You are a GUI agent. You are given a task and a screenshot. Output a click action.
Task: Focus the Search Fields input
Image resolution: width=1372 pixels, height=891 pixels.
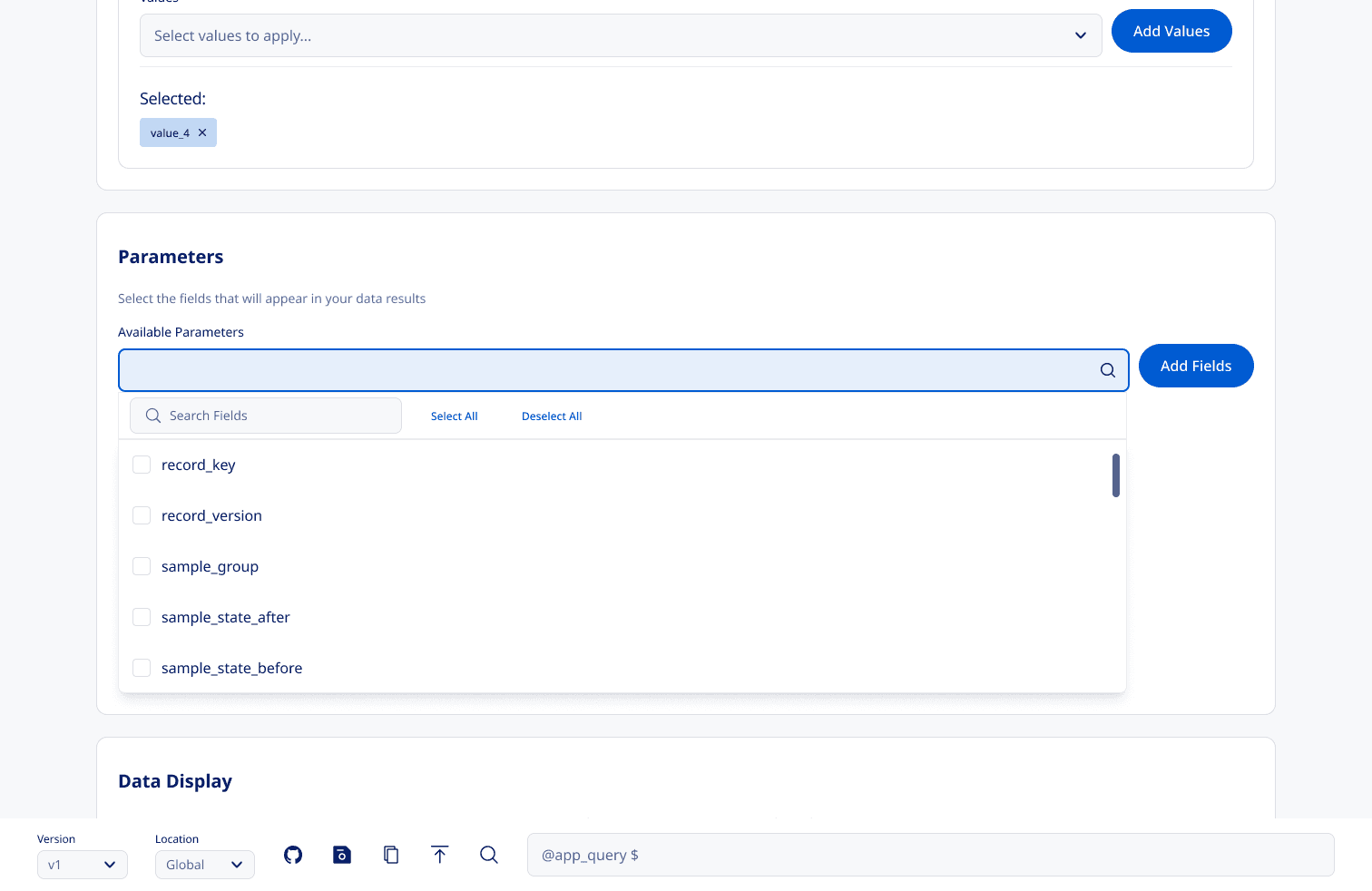(266, 416)
